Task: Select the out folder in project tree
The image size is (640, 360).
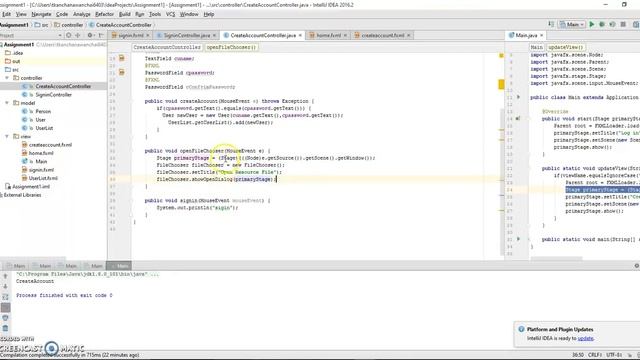Action: point(16,61)
